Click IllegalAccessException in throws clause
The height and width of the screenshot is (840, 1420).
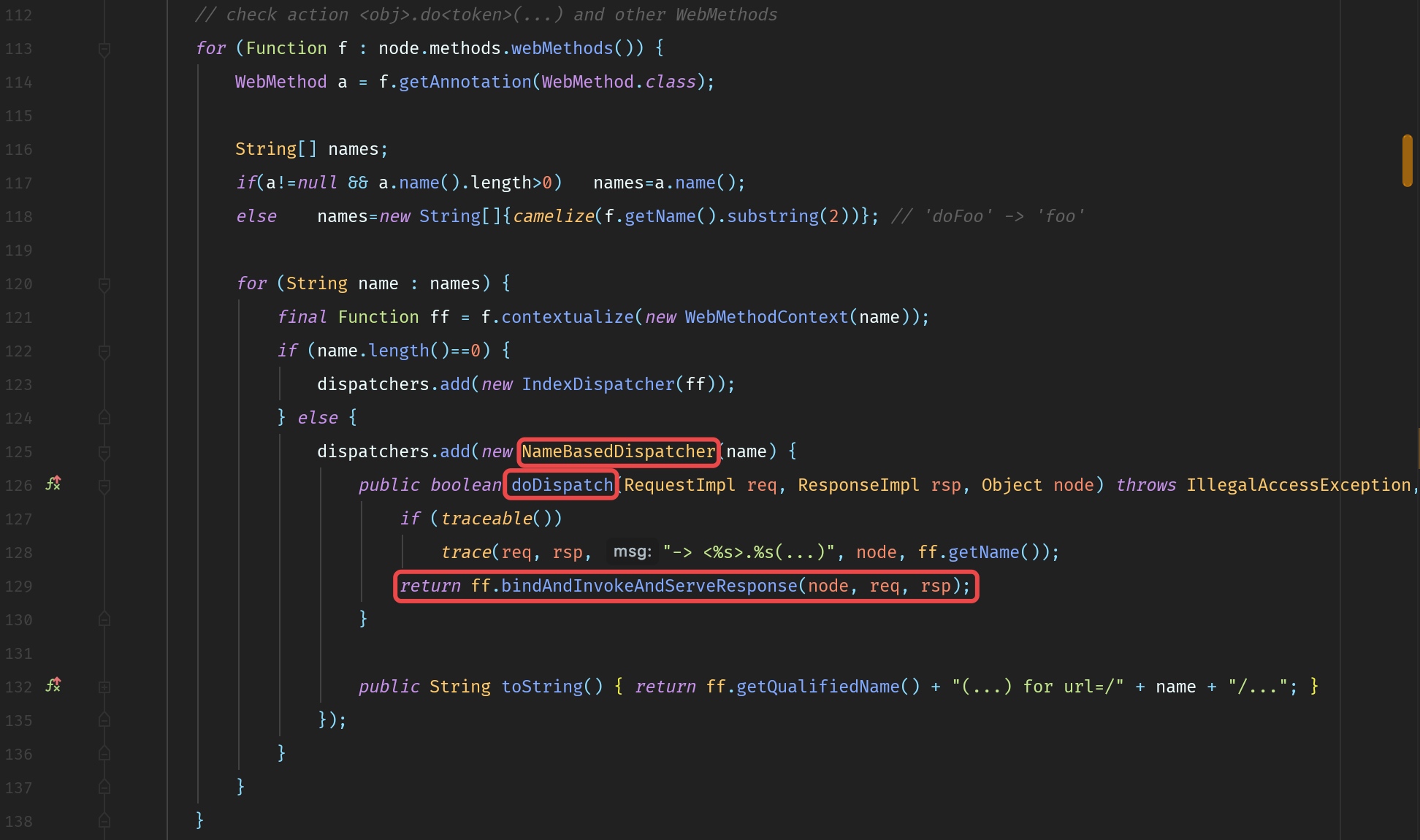pyautogui.click(x=1298, y=486)
